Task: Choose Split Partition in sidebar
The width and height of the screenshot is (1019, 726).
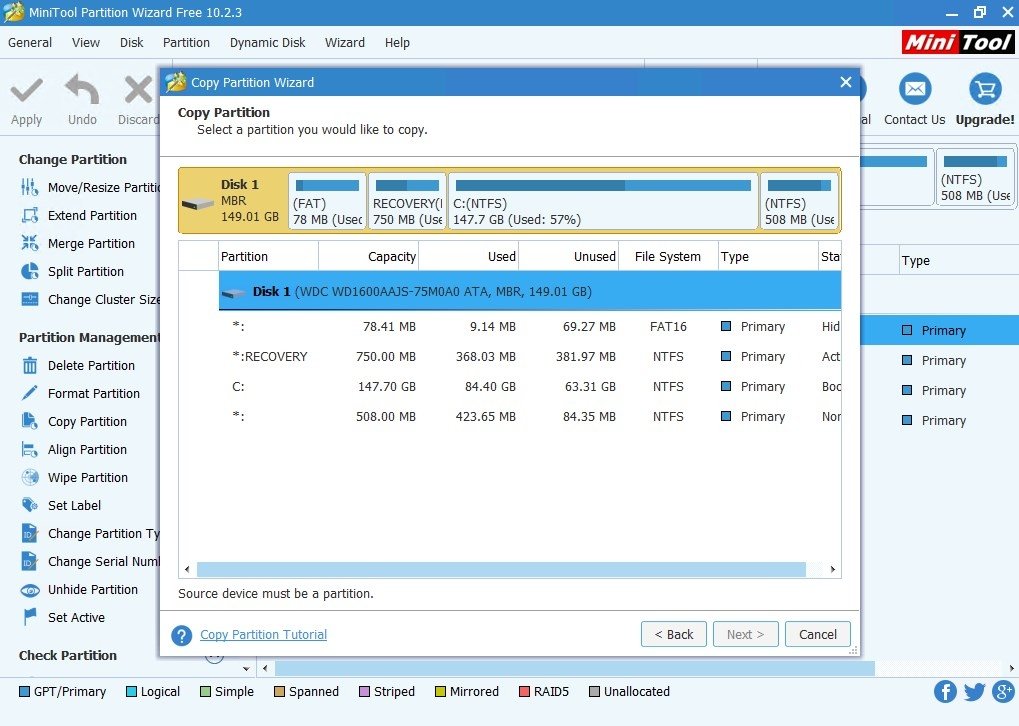Action: point(72,271)
